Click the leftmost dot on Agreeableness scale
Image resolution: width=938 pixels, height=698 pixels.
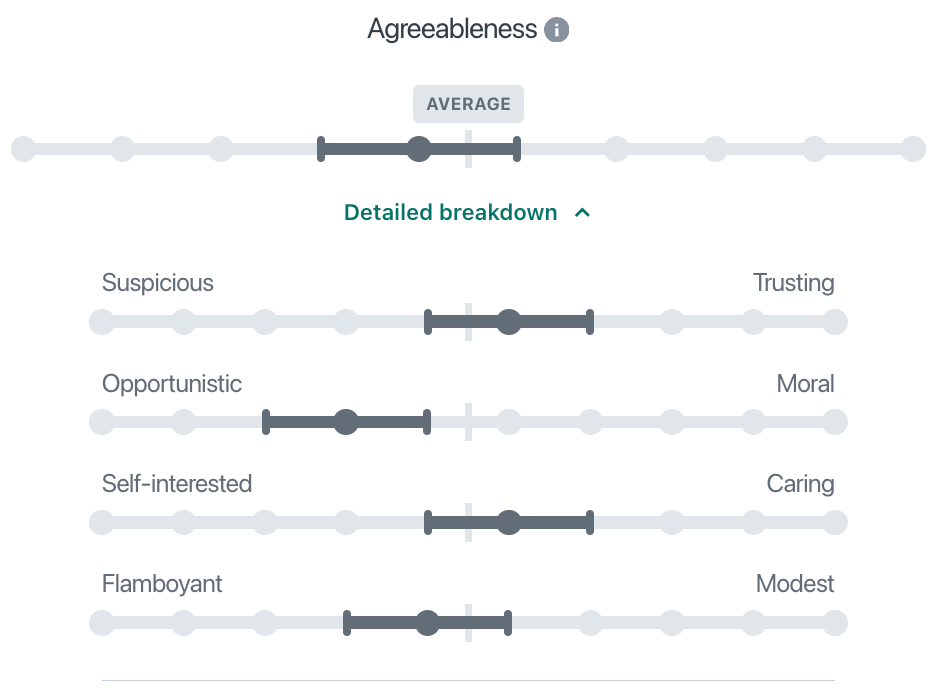[23, 150]
